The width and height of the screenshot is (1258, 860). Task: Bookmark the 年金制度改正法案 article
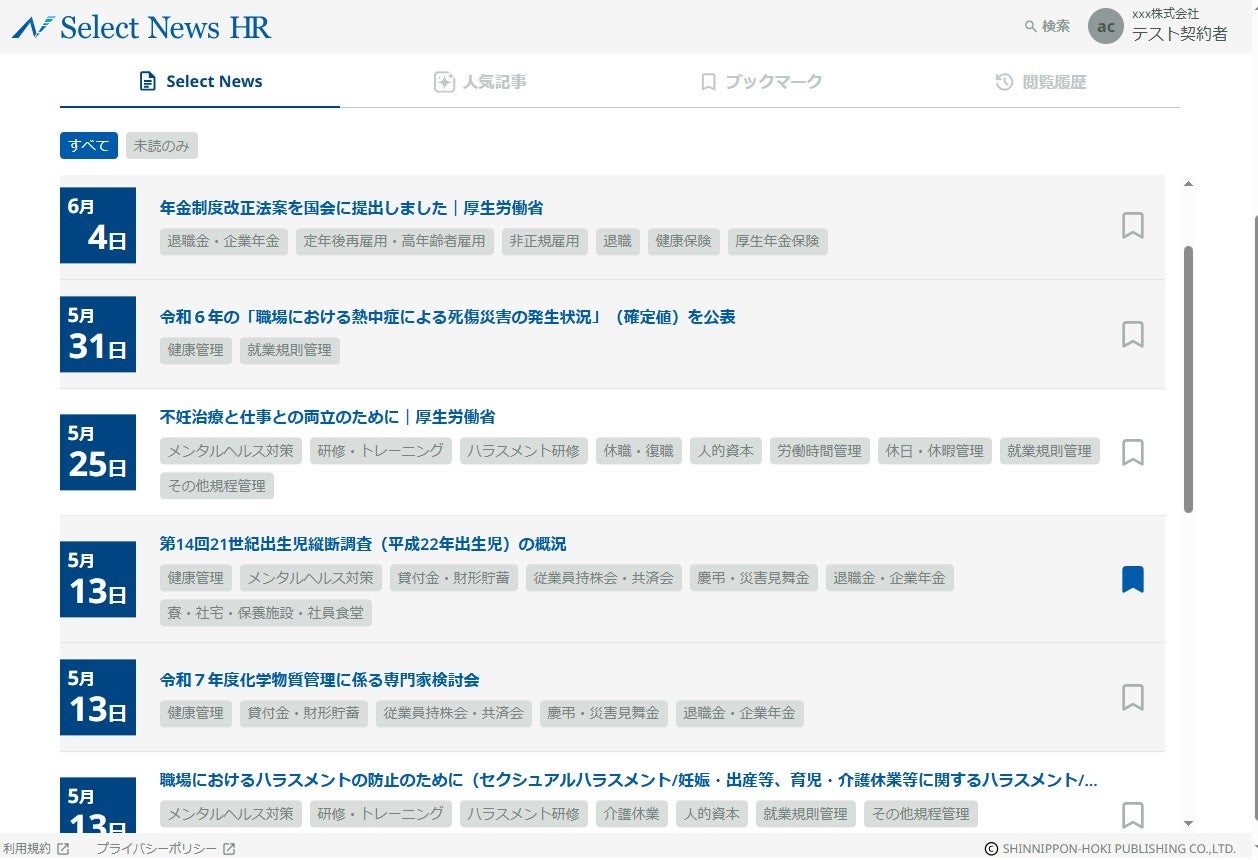point(1132,225)
